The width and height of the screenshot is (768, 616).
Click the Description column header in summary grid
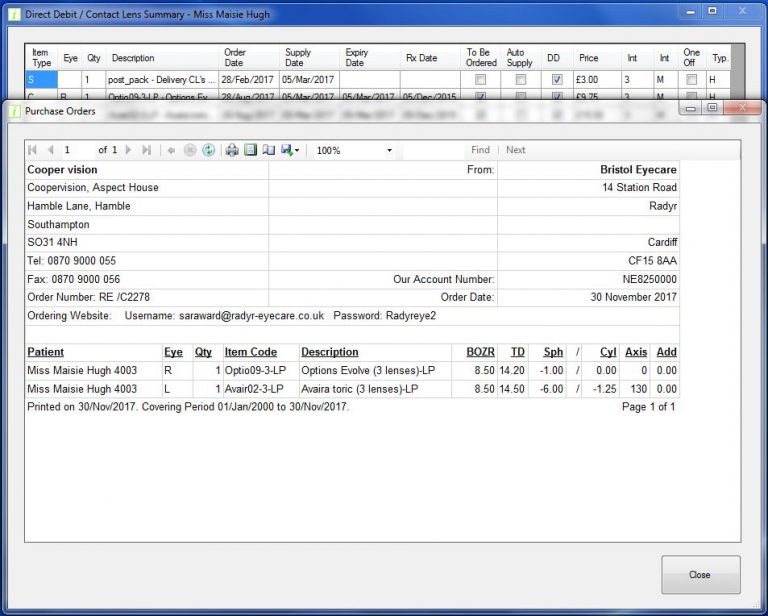(x=162, y=58)
